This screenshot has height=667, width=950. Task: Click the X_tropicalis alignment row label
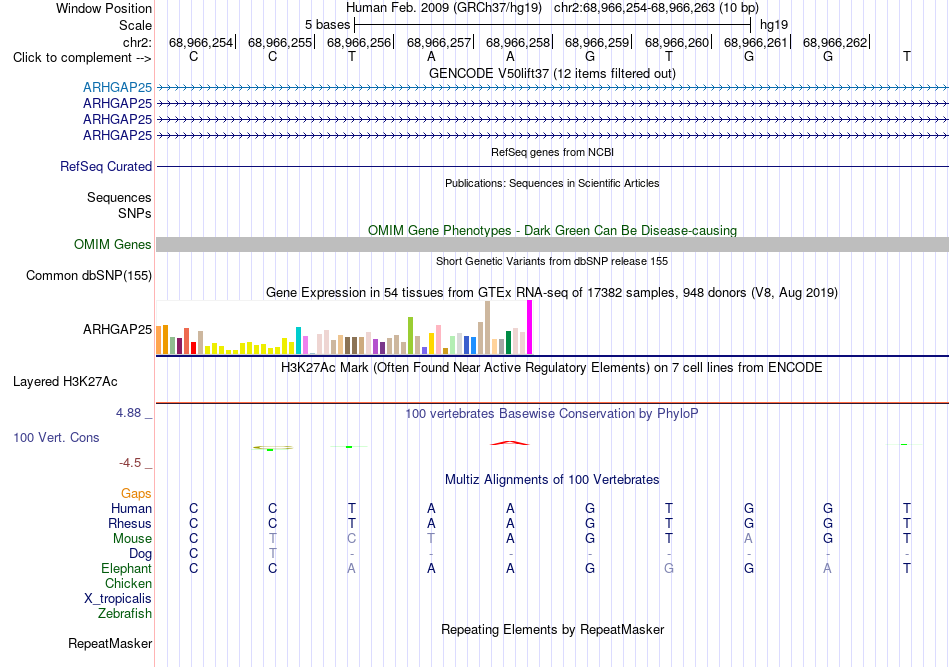[x=118, y=599]
